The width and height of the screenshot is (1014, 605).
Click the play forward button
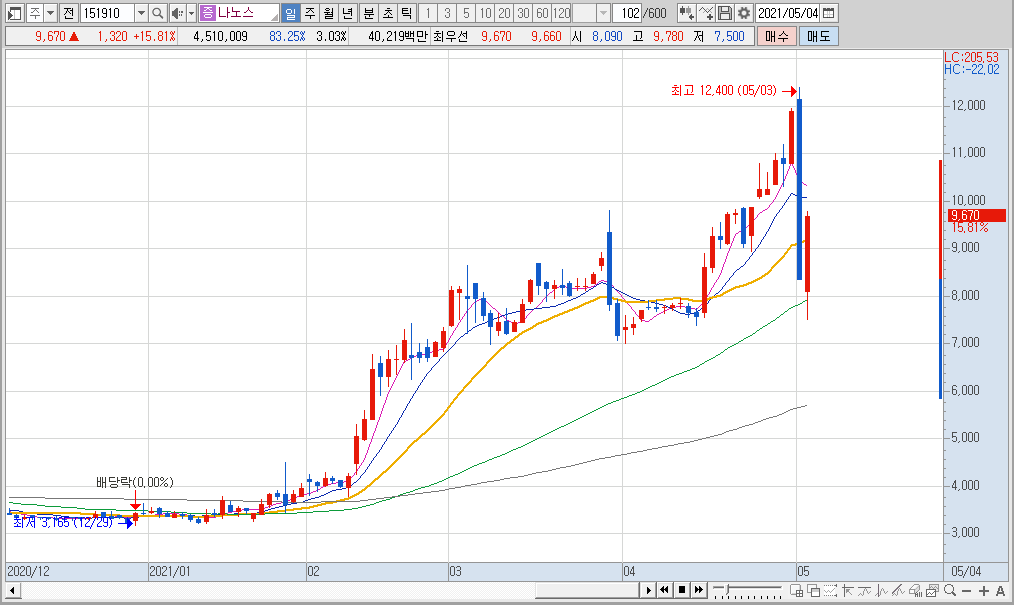tap(649, 590)
